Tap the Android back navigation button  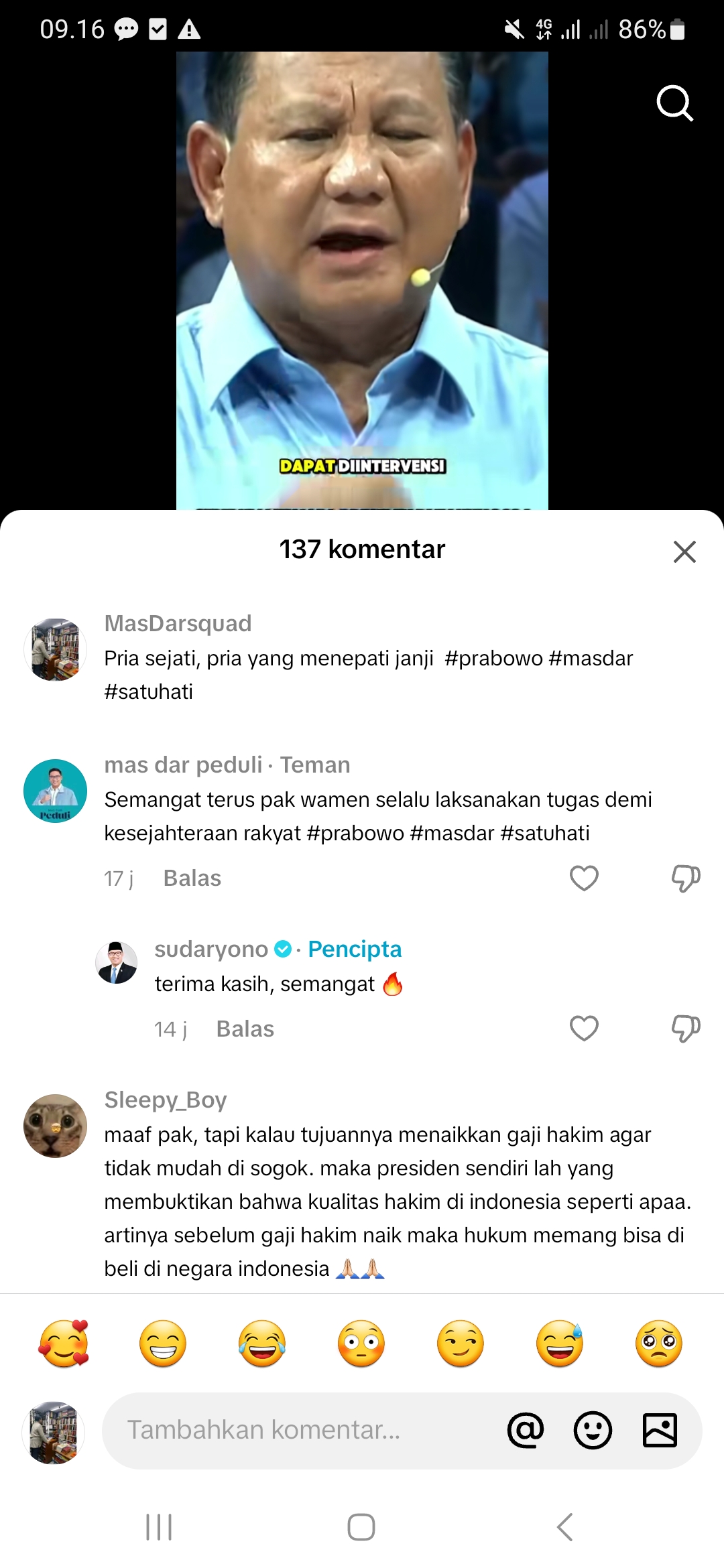click(565, 1527)
